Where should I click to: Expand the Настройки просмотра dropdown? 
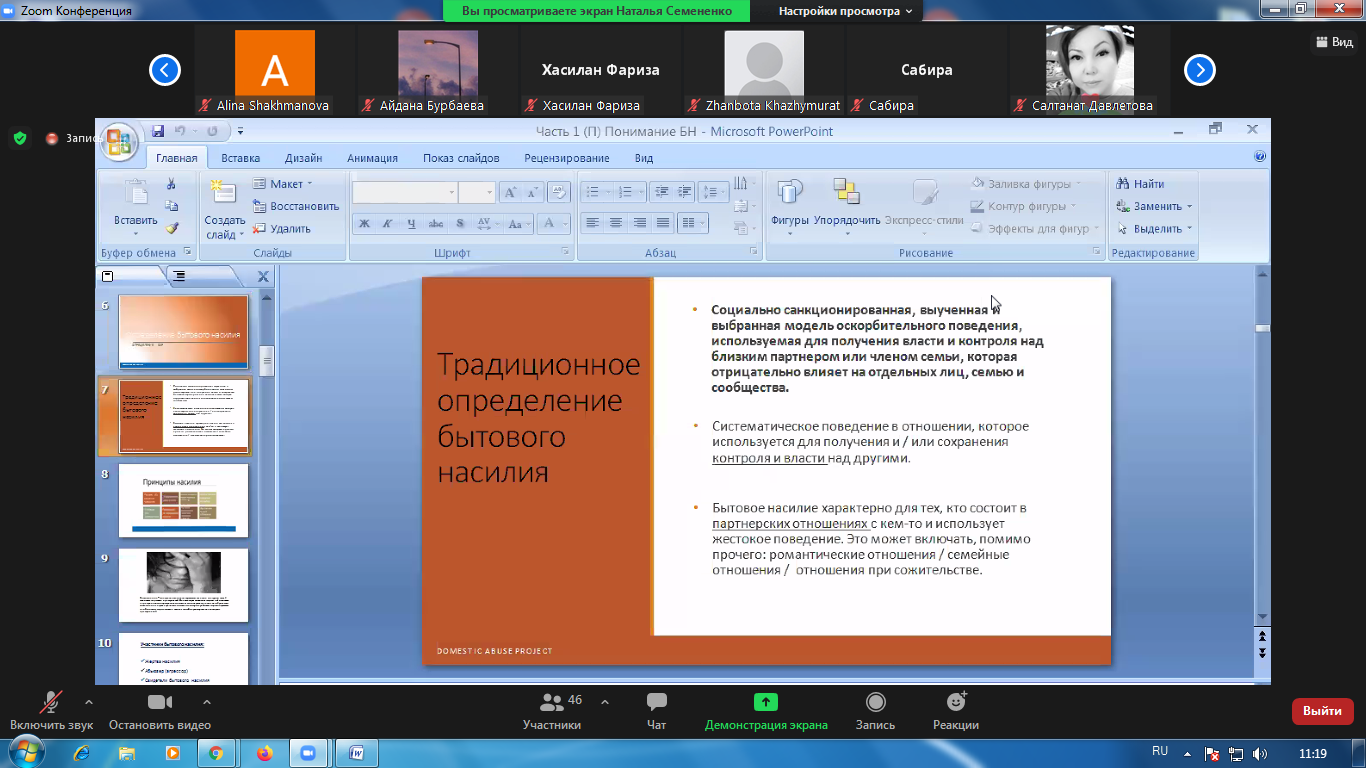pos(845,11)
